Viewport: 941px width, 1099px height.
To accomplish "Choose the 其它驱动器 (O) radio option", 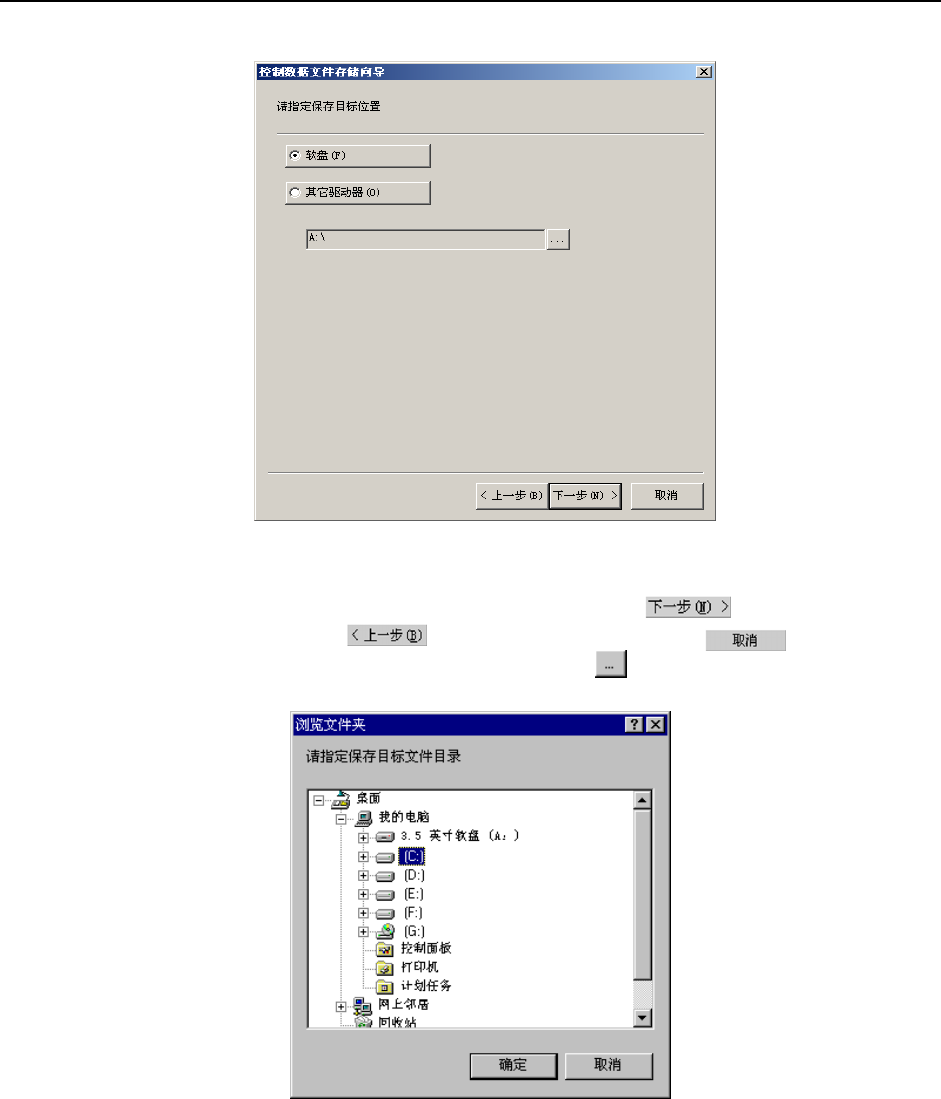I will click(295, 193).
